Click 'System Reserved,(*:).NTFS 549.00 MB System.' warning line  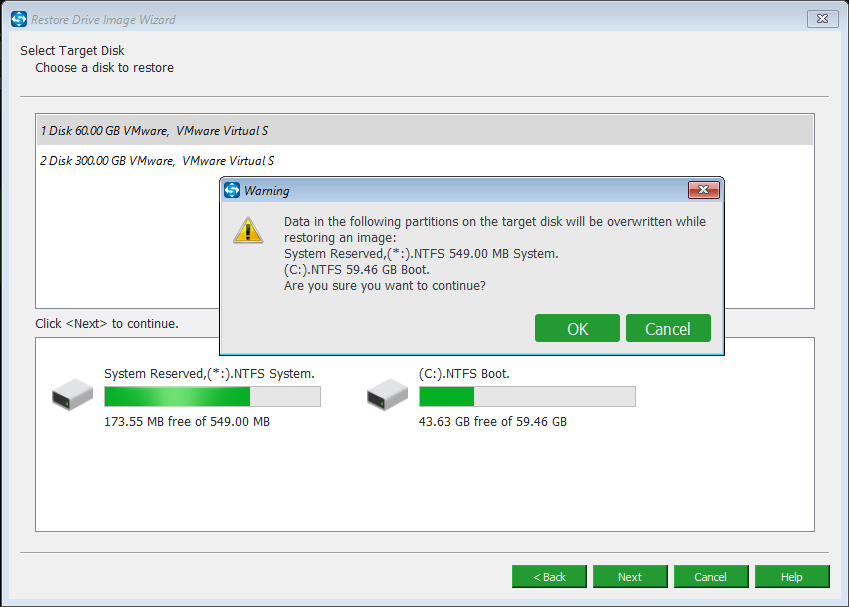(x=421, y=253)
